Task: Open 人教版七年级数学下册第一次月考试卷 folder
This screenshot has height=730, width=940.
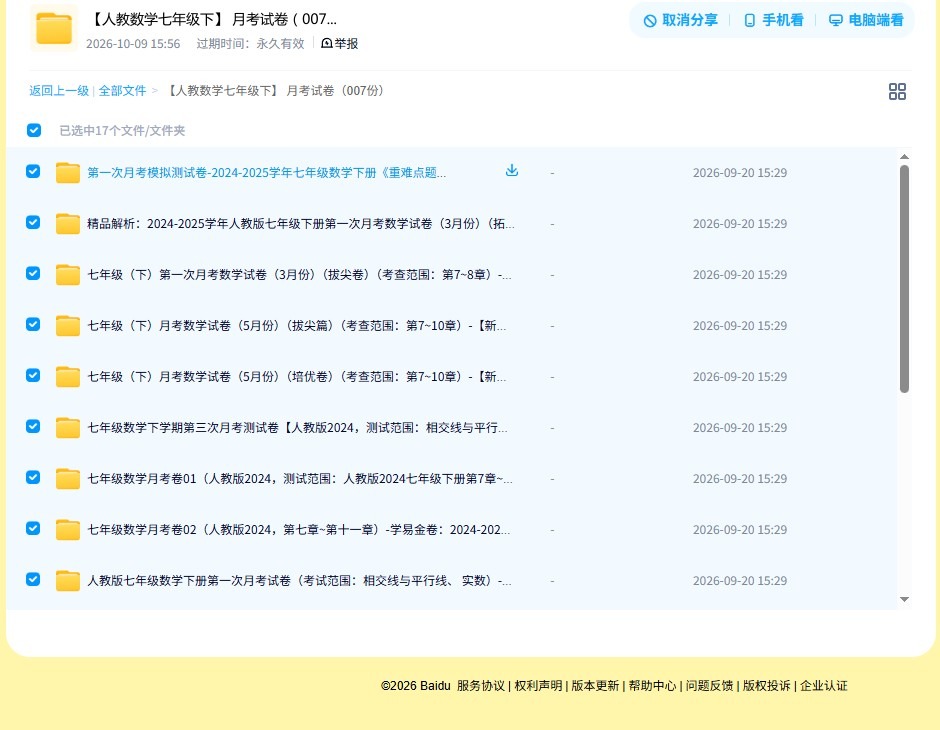Action: (299, 580)
